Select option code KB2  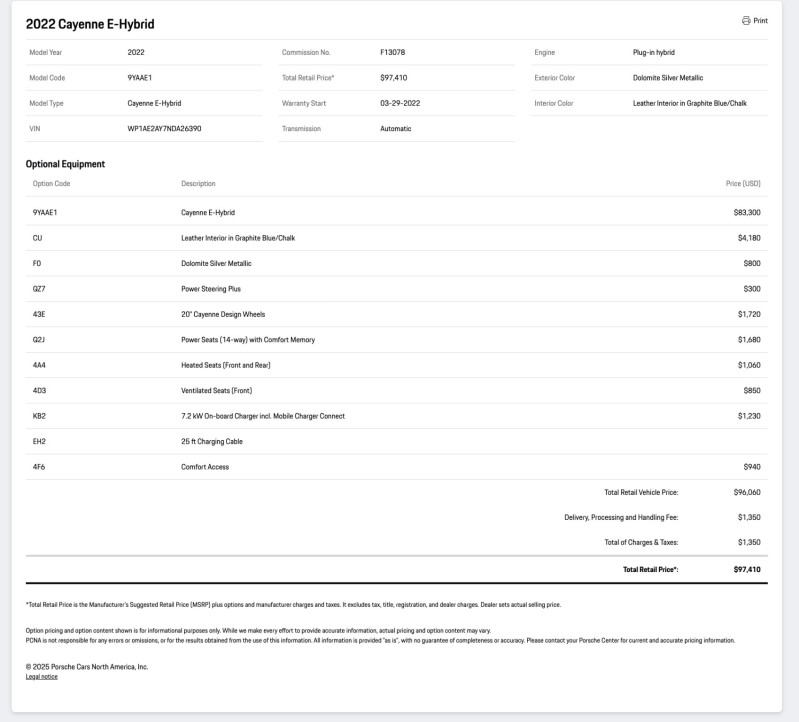tap(39, 416)
